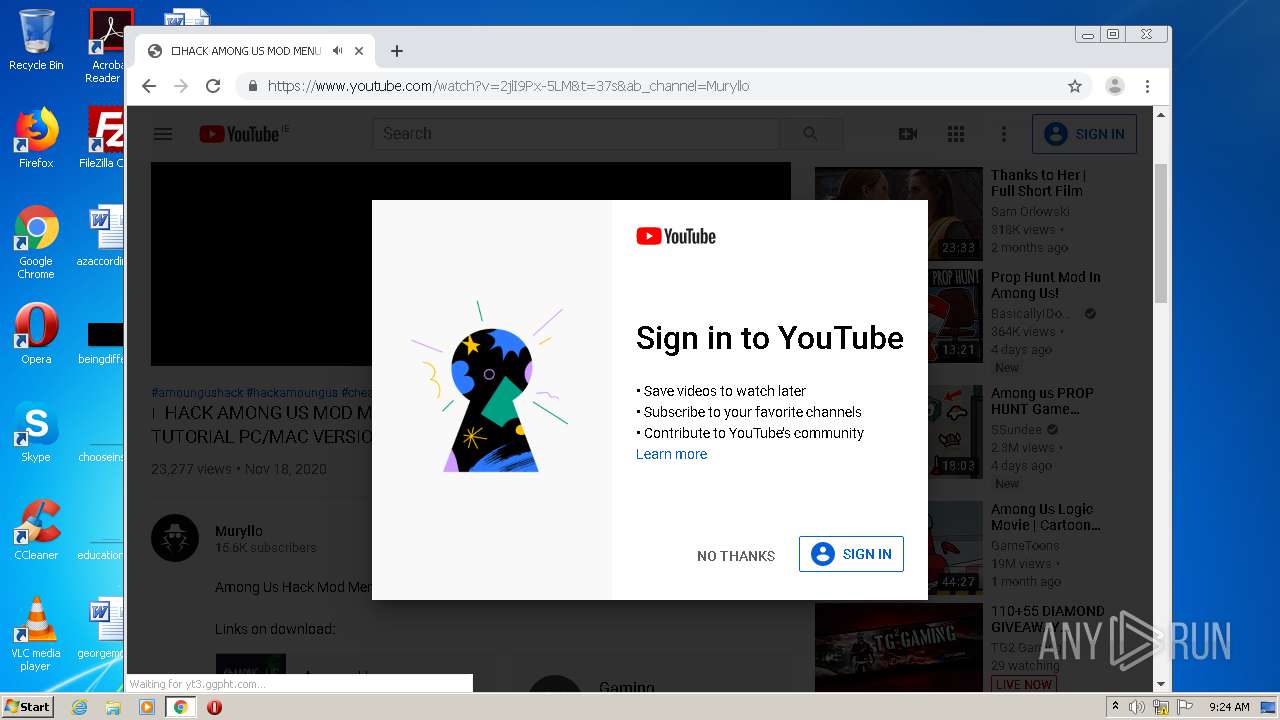
Task: Open 110+55 DIAMOND GIVEAWAY live thumbnail
Action: click(x=899, y=647)
